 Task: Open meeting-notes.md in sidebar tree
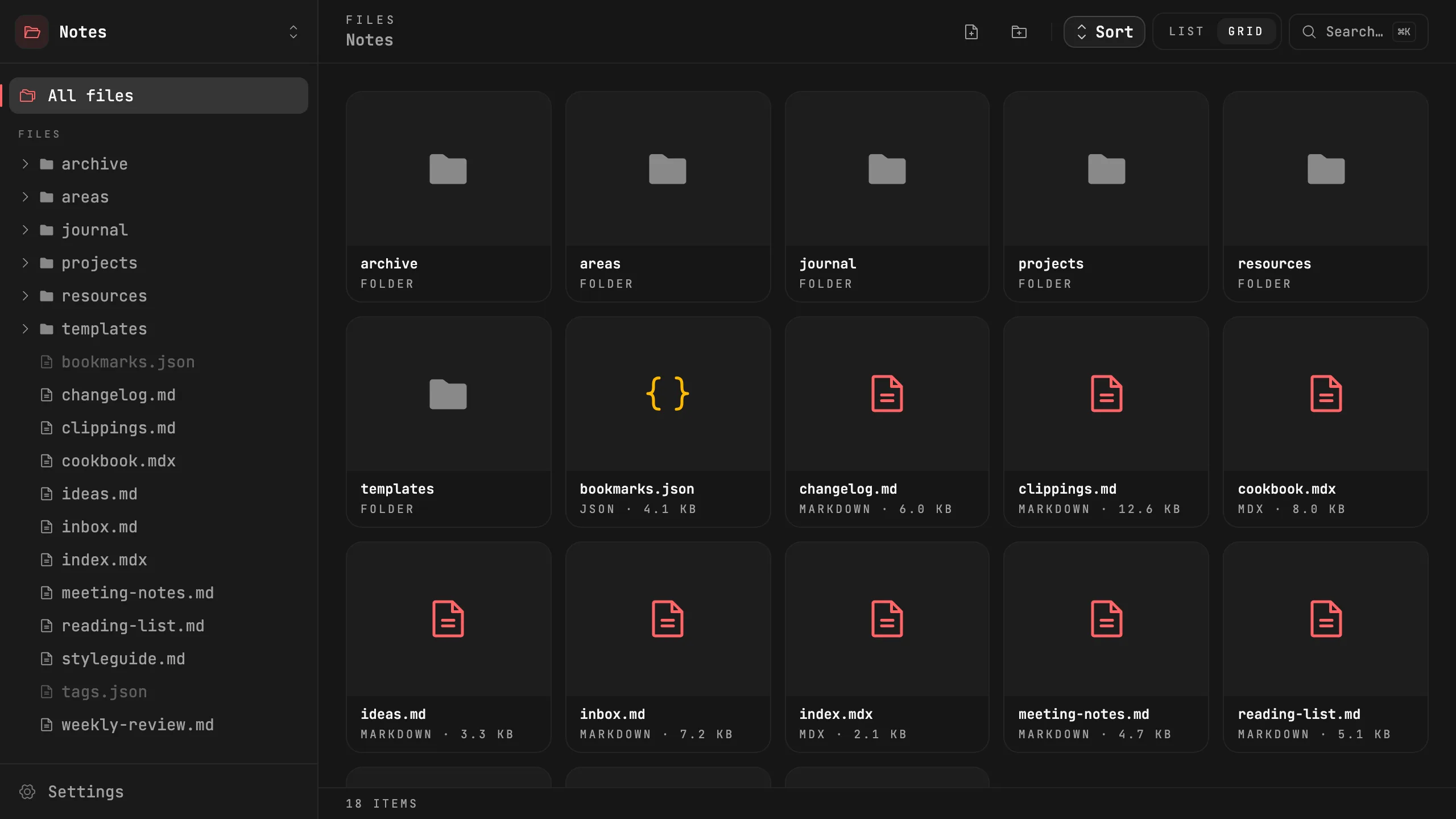159,593
